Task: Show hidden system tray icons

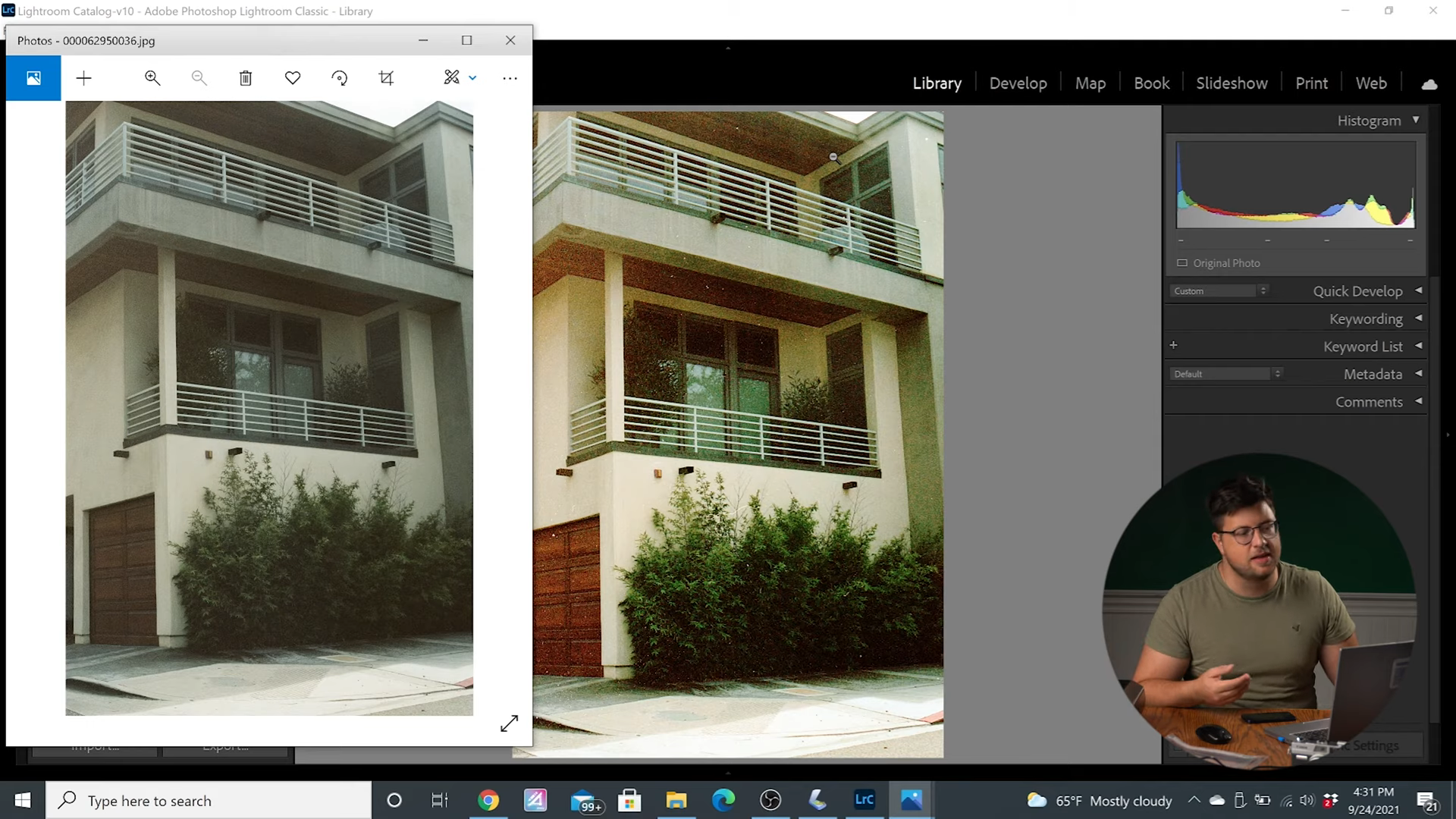Action: click(1194, 800)
